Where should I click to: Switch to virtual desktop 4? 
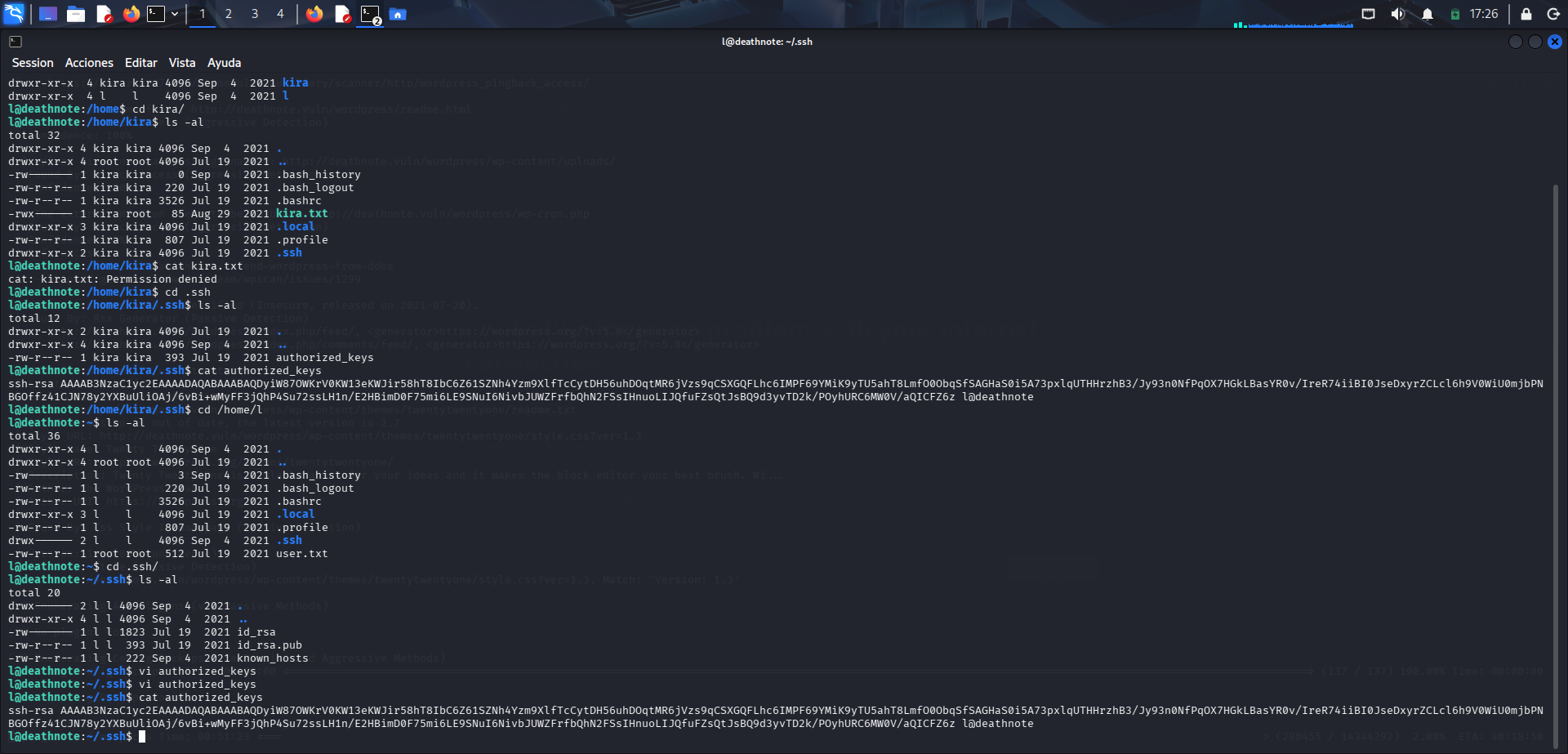coord(280,13)
